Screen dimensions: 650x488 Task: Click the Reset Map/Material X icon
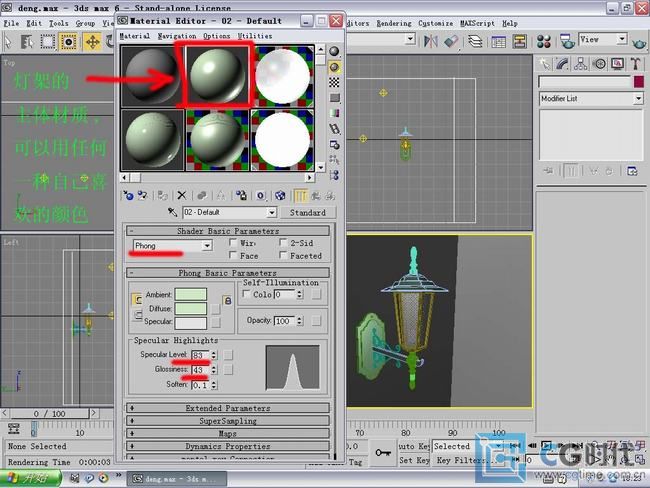[182, 195]
